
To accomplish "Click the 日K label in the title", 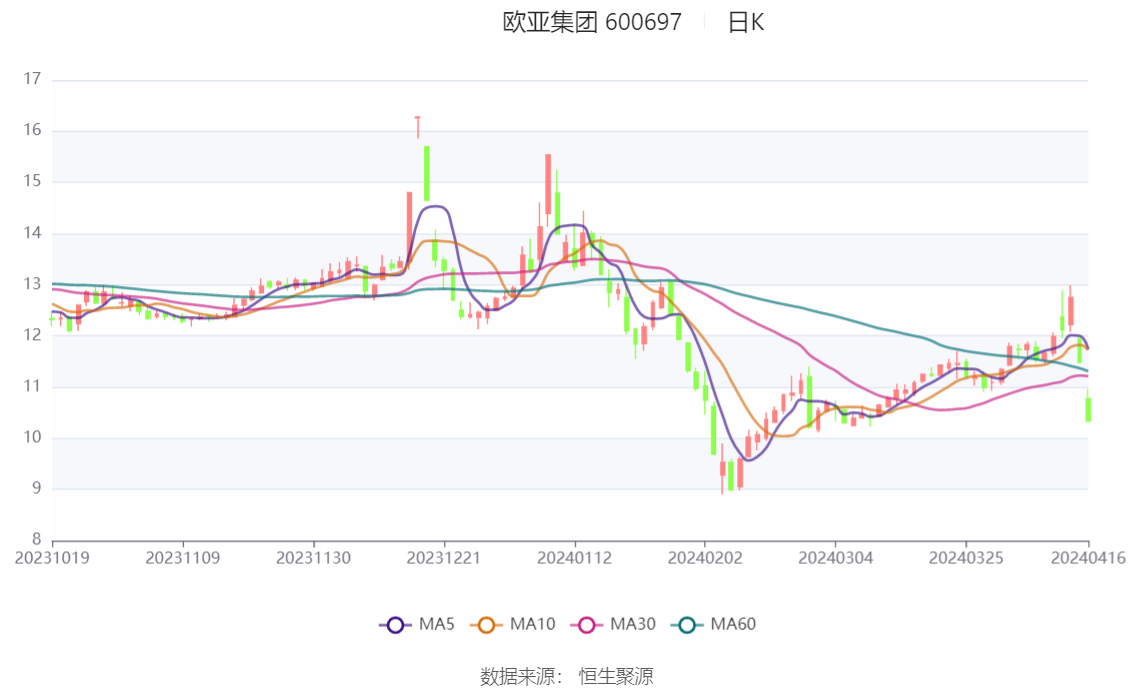I will point(746,22).
